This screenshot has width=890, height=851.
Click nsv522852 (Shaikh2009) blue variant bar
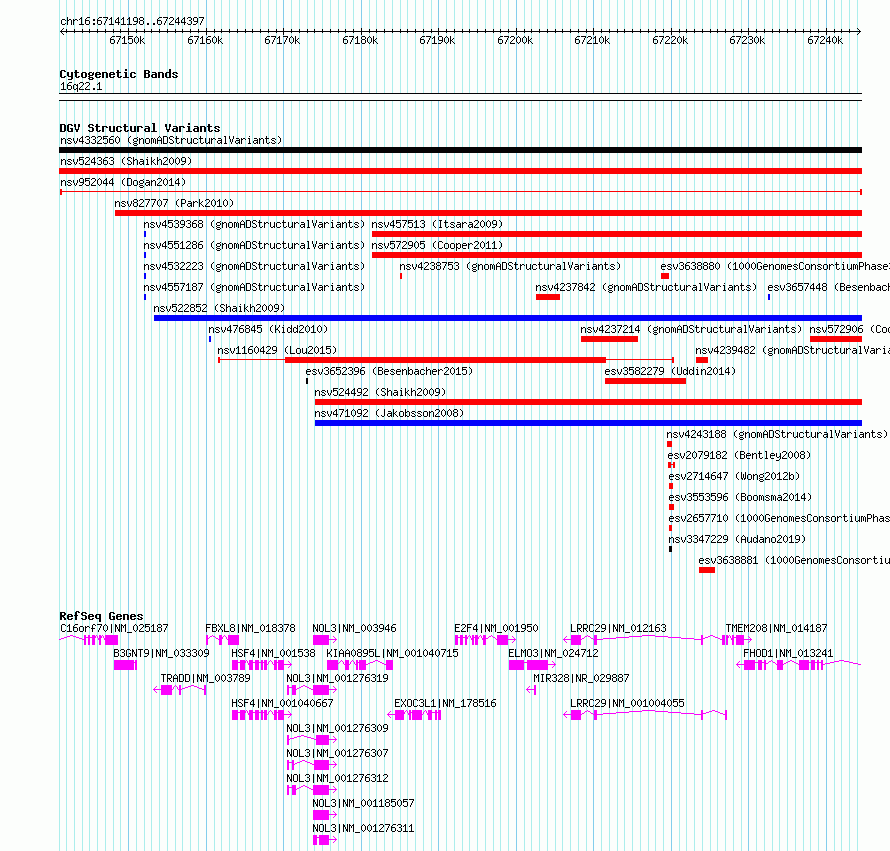tap(508, 318)
